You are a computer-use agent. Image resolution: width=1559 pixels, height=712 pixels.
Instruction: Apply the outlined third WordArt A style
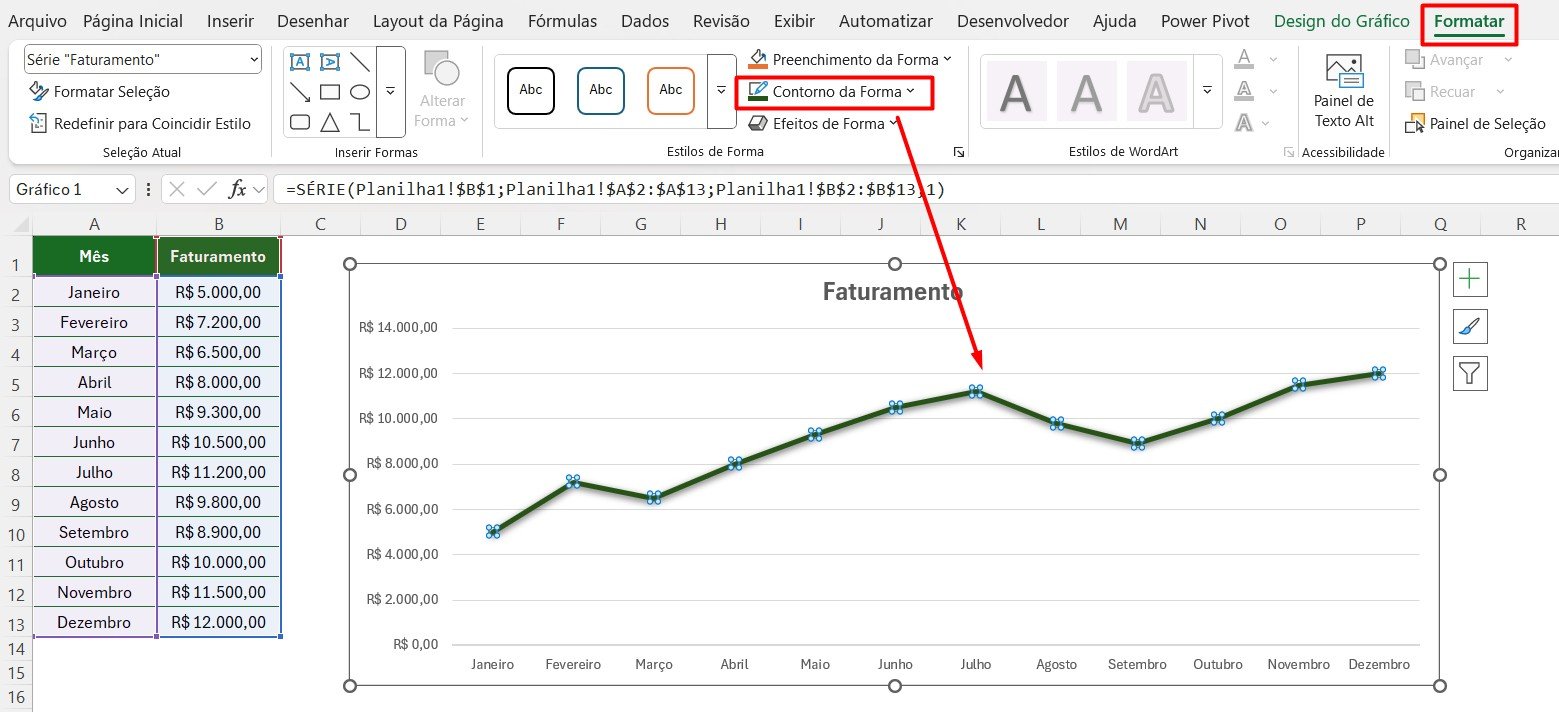(x=1157, y=91)
